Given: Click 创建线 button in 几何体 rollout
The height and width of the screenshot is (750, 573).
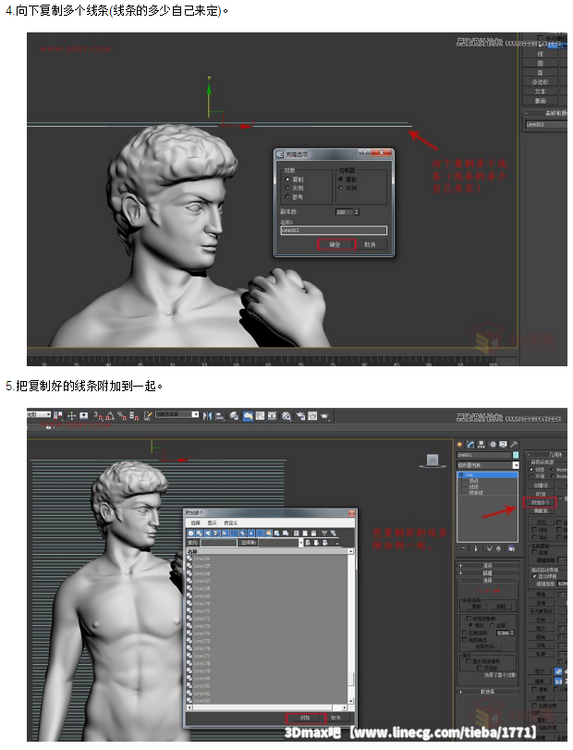Looking at the screenshot, I should 540,485.
